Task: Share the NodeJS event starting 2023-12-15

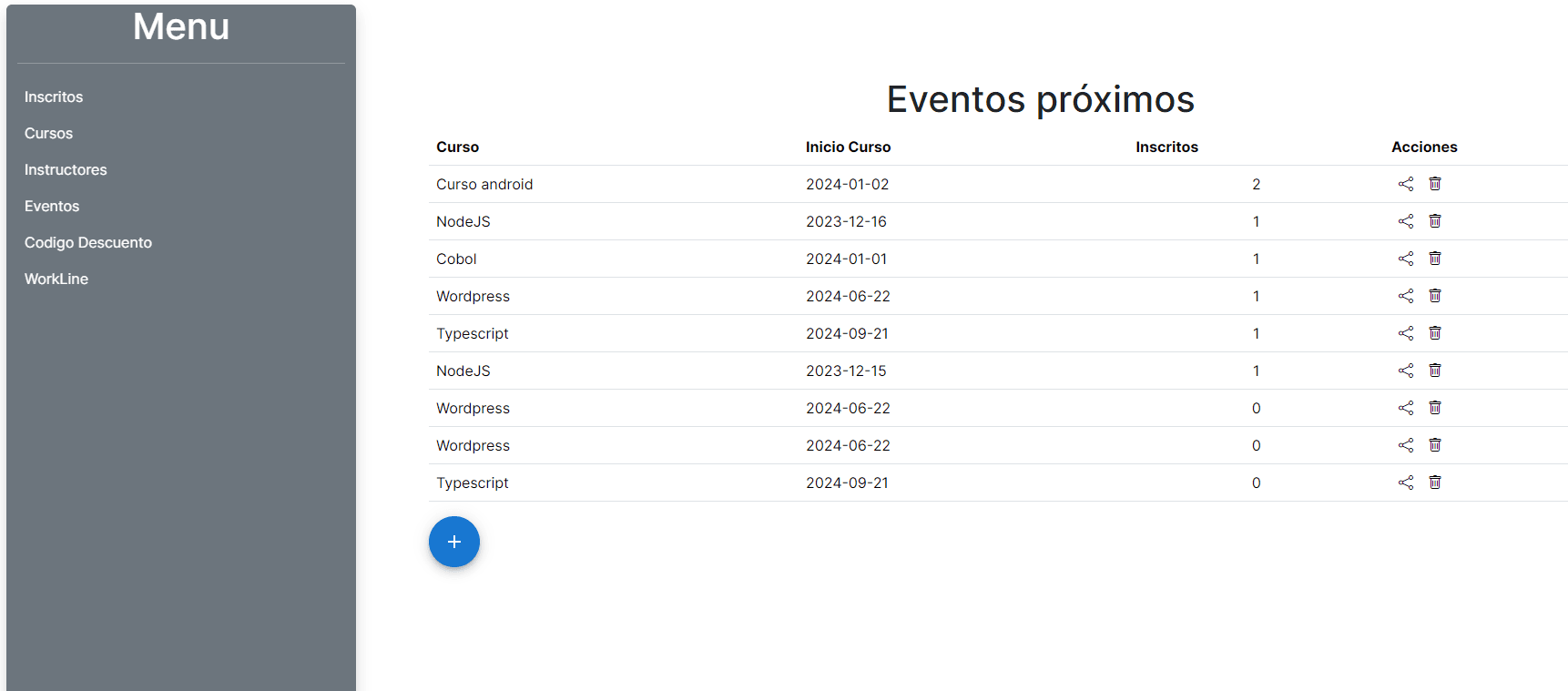Action: pyautogui.click(x=1405, y=371)
